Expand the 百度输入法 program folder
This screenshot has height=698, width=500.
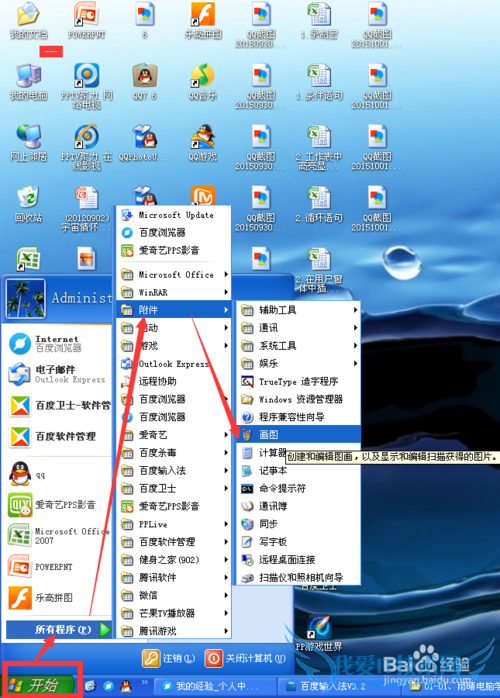pyautogui.click(x=174, y=471)
